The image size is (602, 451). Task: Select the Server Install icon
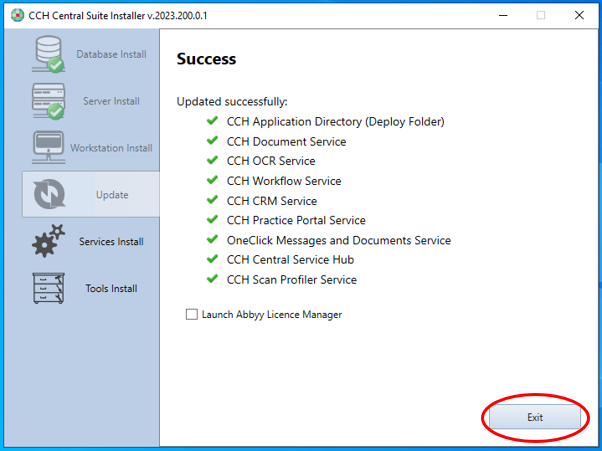coord(48,101)
